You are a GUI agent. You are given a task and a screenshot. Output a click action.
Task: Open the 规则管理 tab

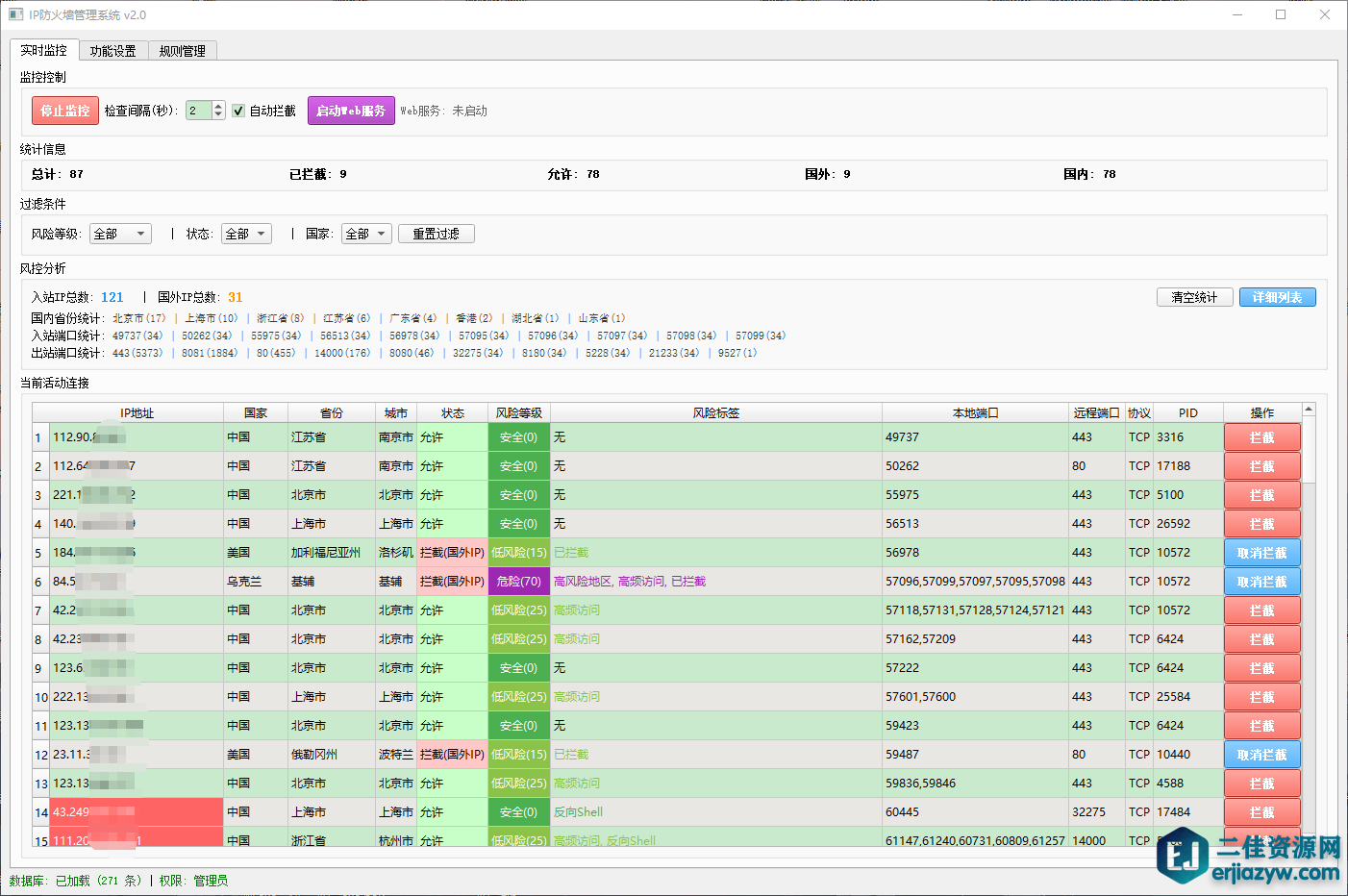click(x=183, y=51)
